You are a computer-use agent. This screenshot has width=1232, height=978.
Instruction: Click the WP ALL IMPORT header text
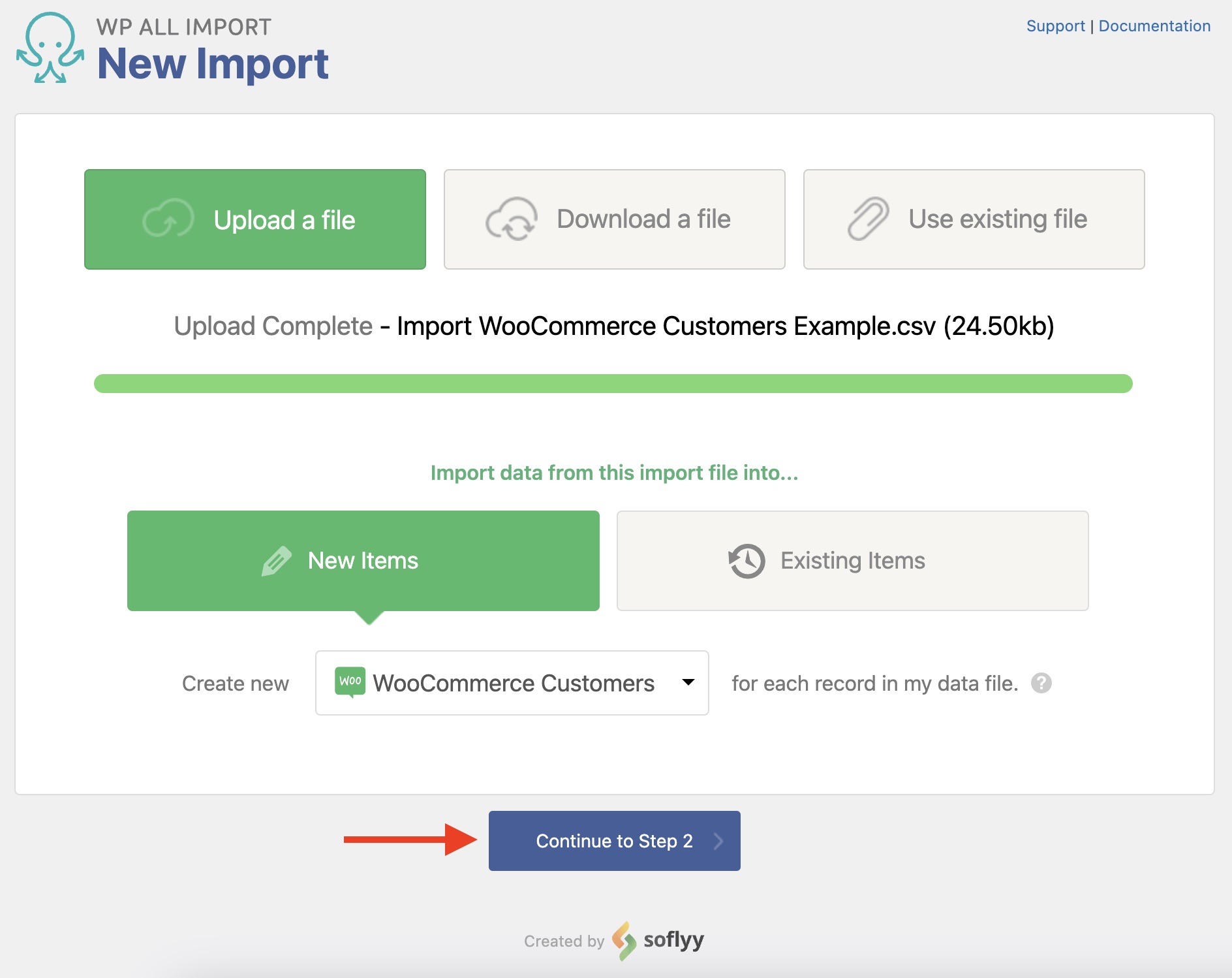[184, 27]
